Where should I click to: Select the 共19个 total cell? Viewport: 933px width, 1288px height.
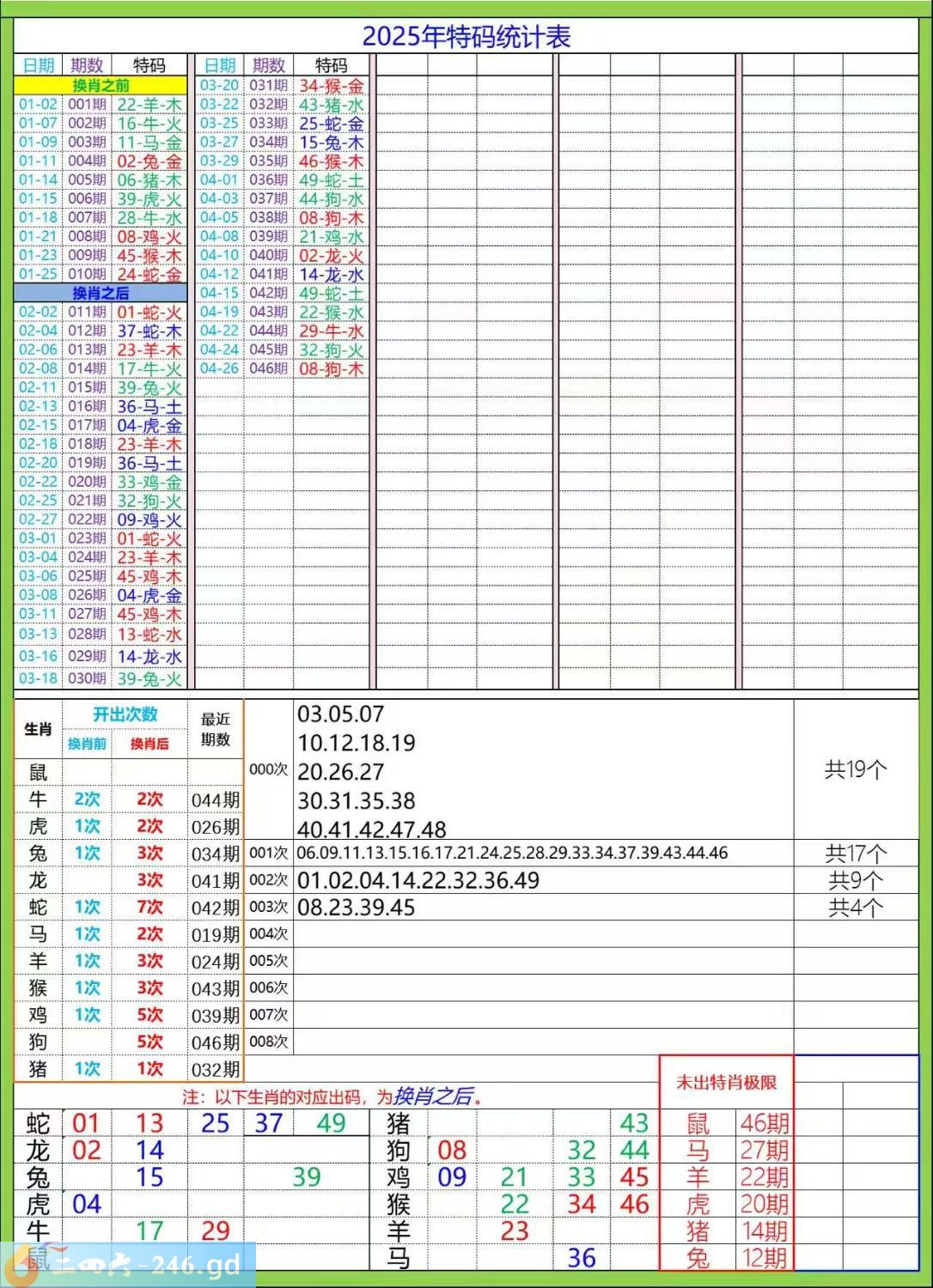coord(855,769)
